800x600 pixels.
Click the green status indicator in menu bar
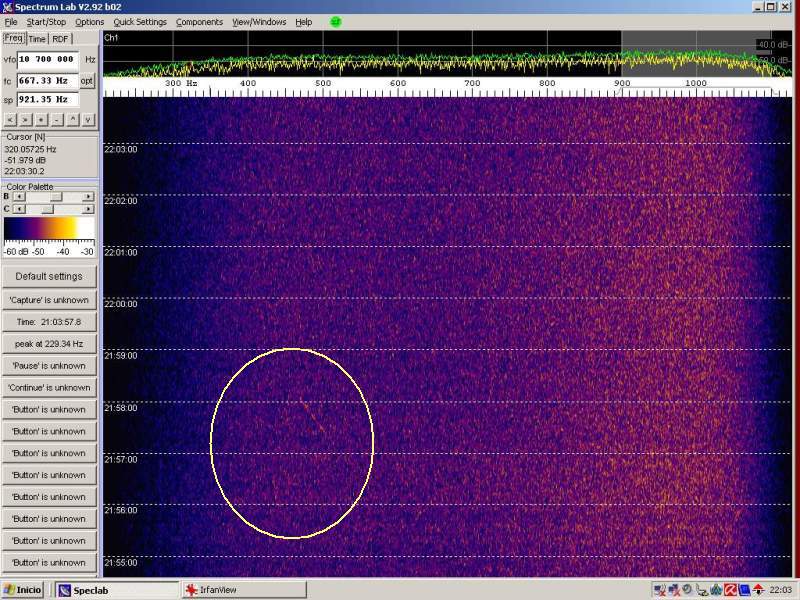coord(336,21)
